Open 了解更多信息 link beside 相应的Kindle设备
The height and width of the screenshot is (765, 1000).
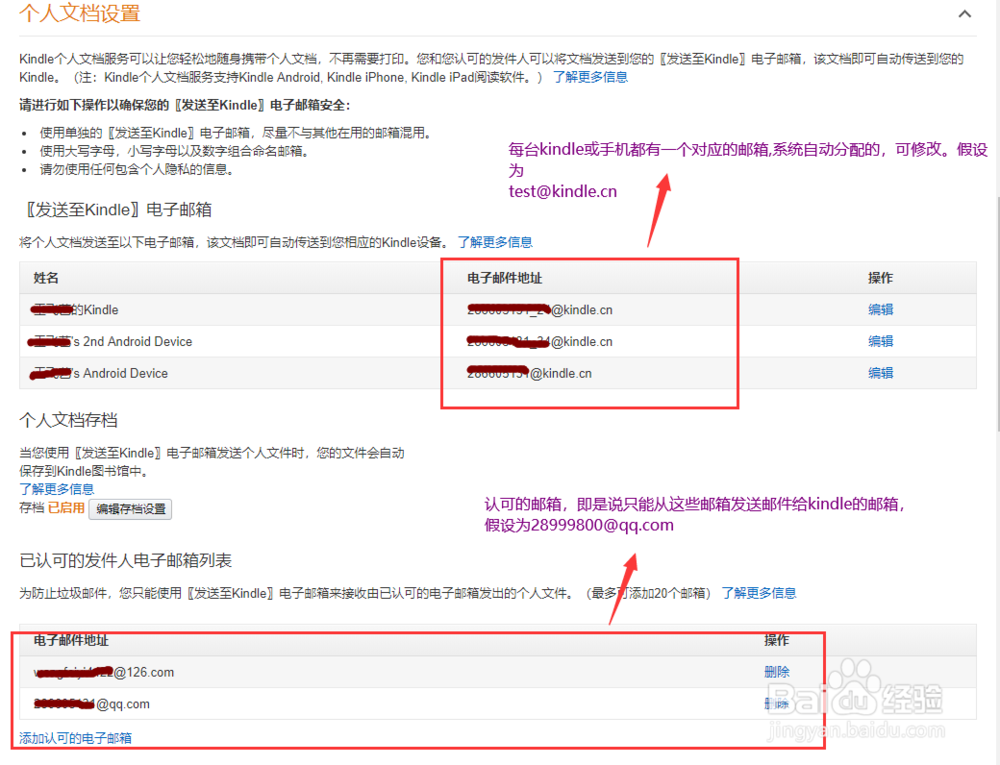click(495, 242)
